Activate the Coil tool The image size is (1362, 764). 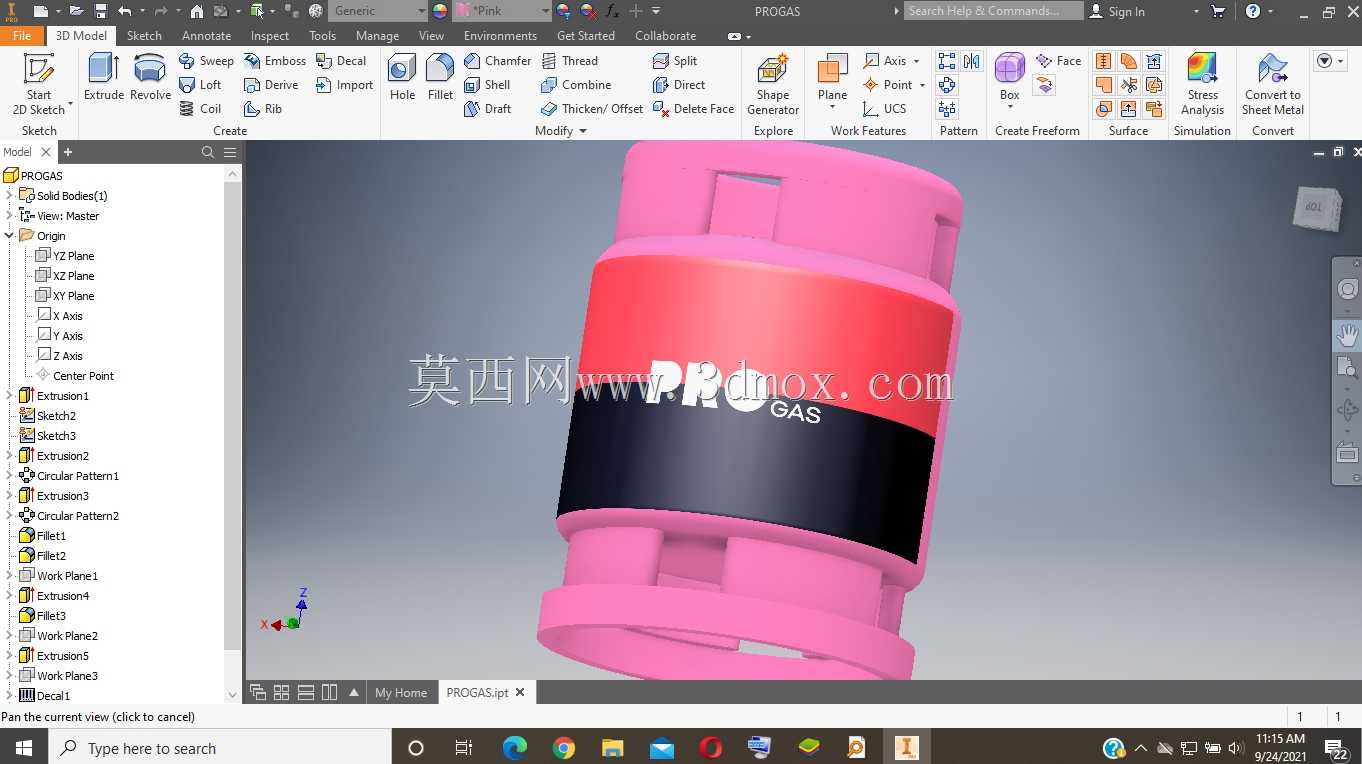[x=200, y=109]
